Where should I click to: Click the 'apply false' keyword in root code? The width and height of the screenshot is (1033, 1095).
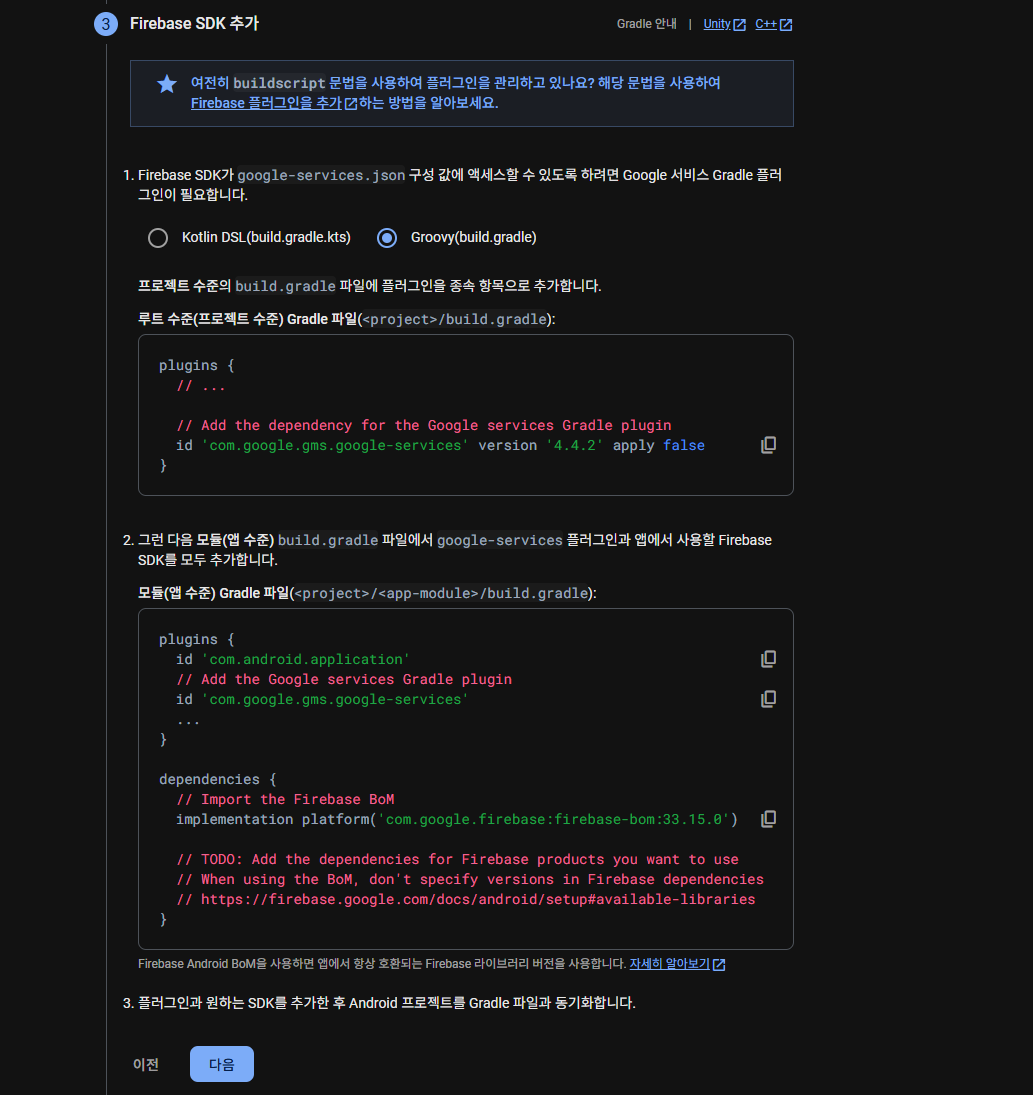click(x=659, y=446)
